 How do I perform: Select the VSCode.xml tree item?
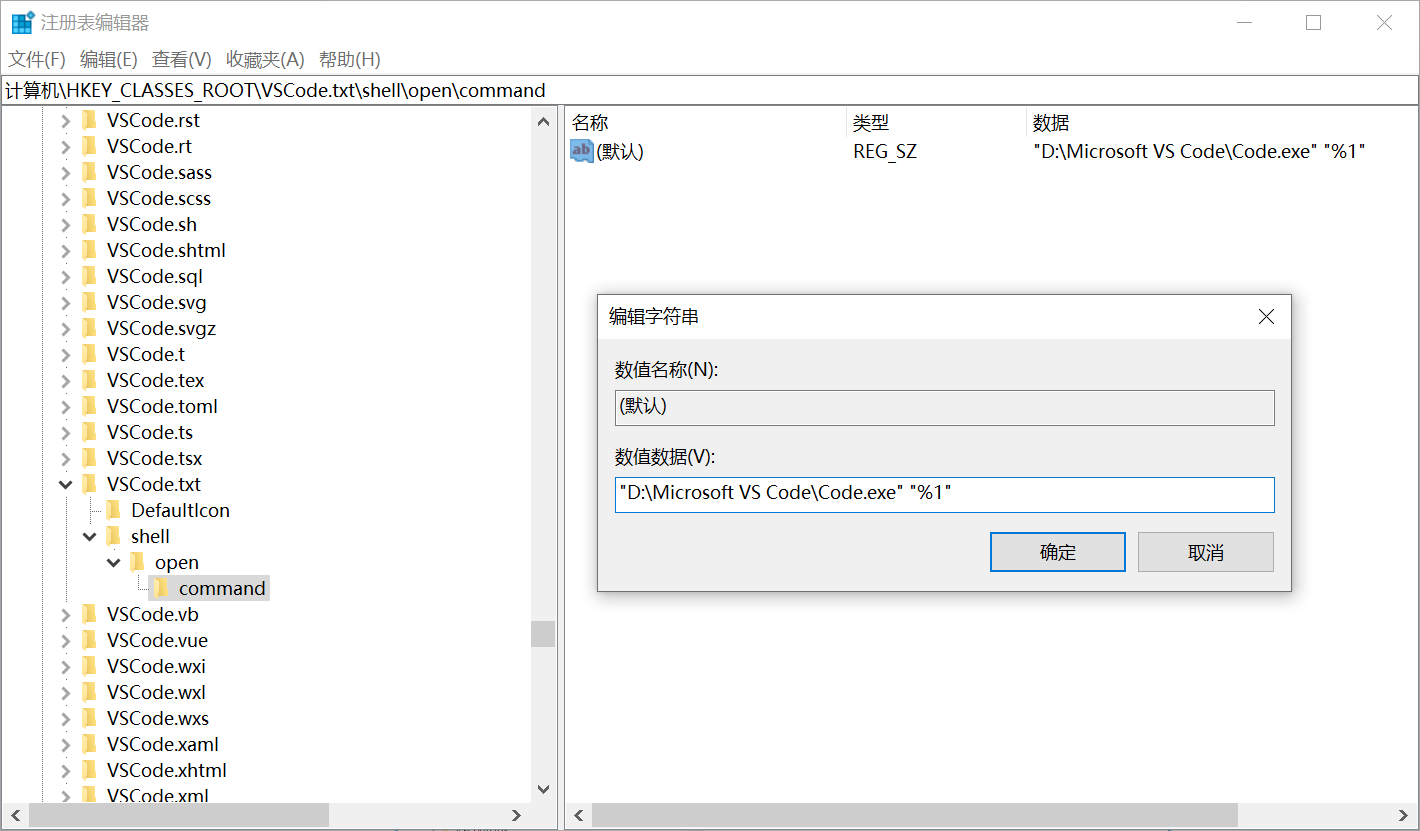158,795
